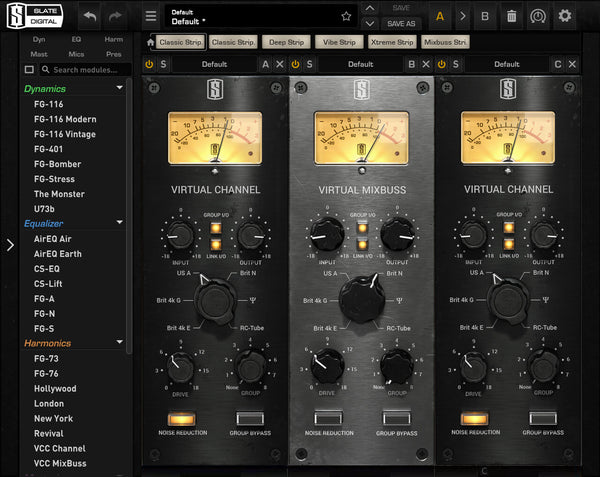Click the redo arrow in top toolbar
Image resolution: width=600 pixels, height=477 pixels.
tap(116, 17)
